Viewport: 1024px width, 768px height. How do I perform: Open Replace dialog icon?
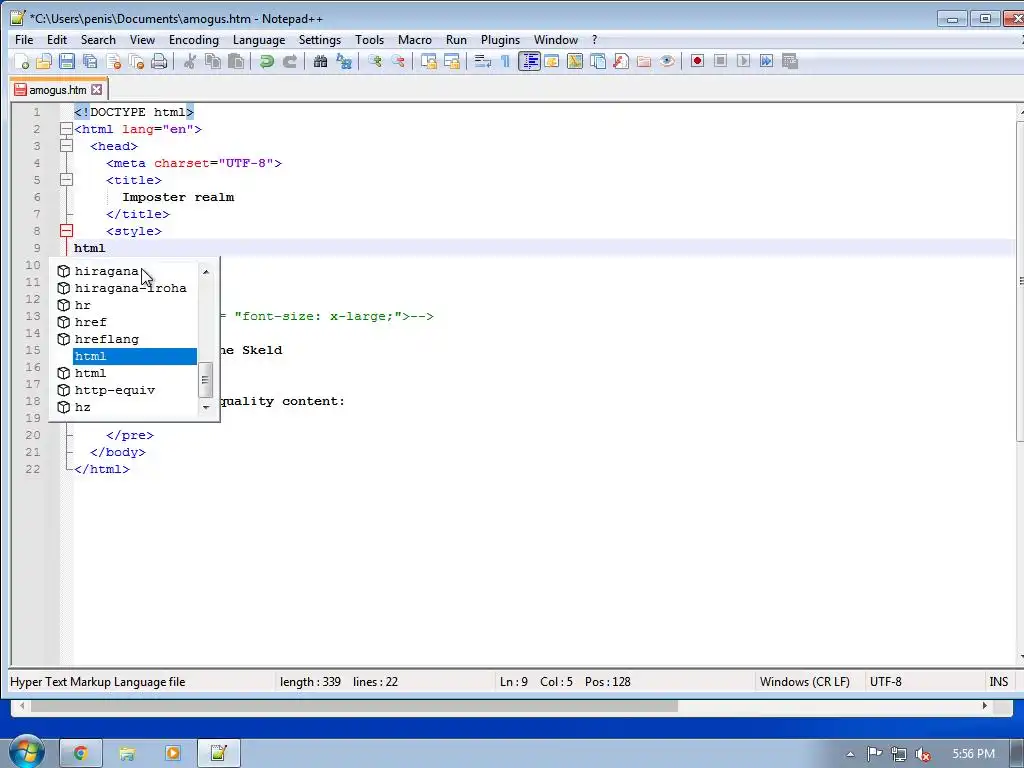coord(344,61)
